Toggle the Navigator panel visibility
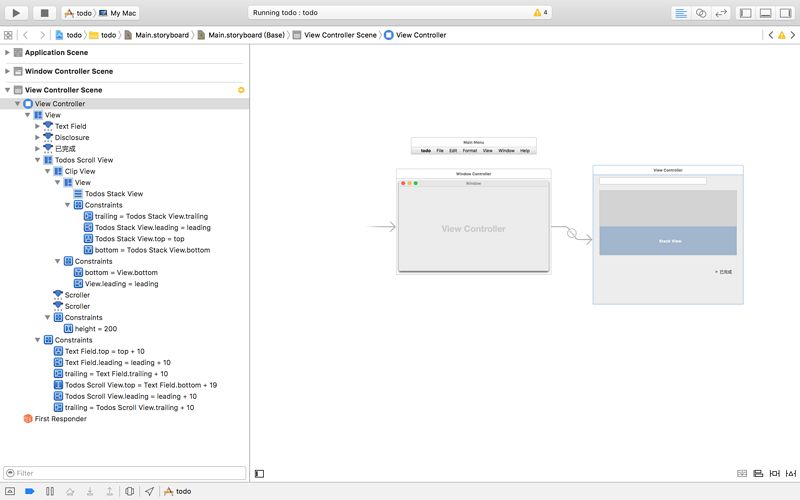Image resolution: width=800 pixels, height=500 pixels. coord(745,13)
